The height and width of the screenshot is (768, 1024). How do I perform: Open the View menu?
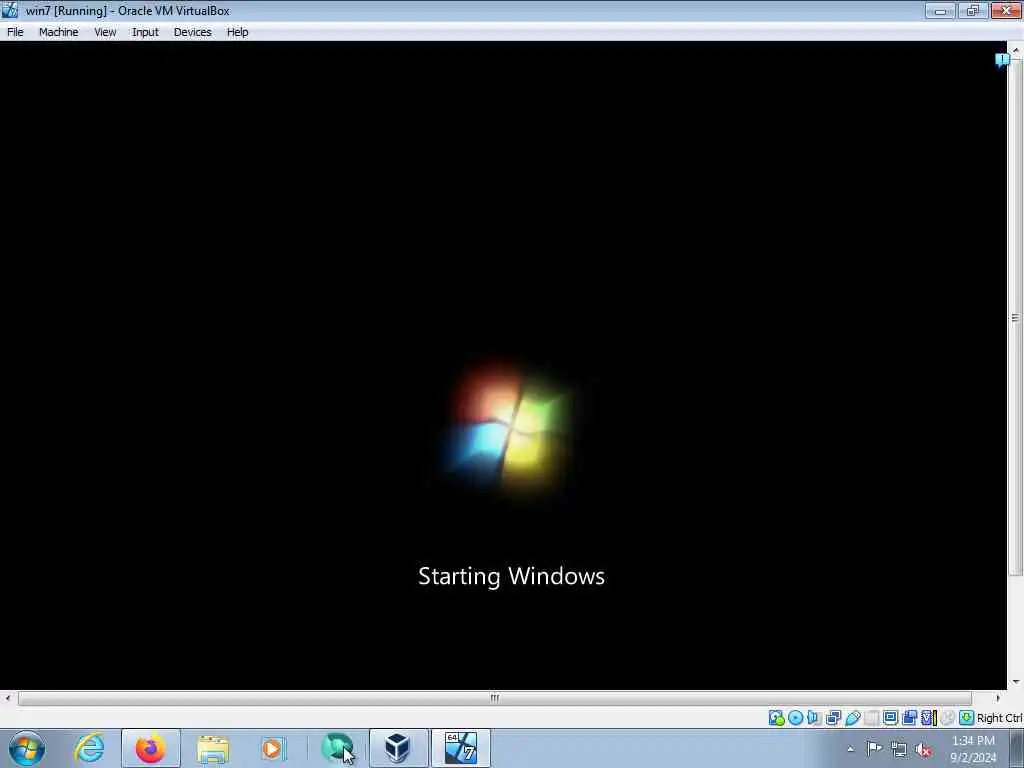coord(105,32)
